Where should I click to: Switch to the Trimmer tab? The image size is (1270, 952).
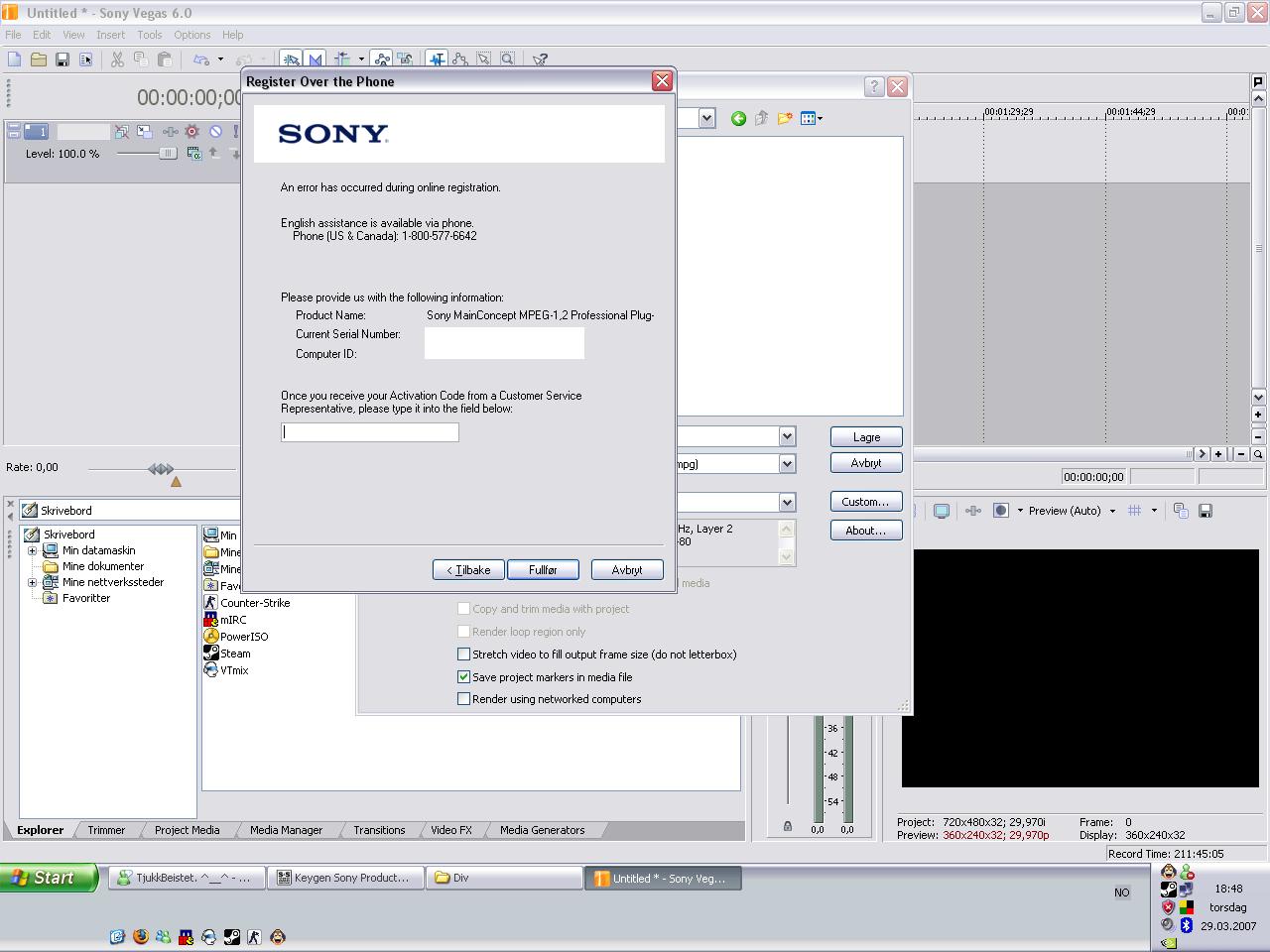pos(106,830)
